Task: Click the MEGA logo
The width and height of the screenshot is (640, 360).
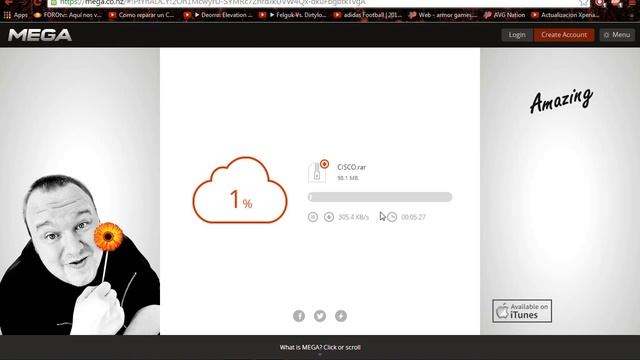Action: click(x=40, y=35)
